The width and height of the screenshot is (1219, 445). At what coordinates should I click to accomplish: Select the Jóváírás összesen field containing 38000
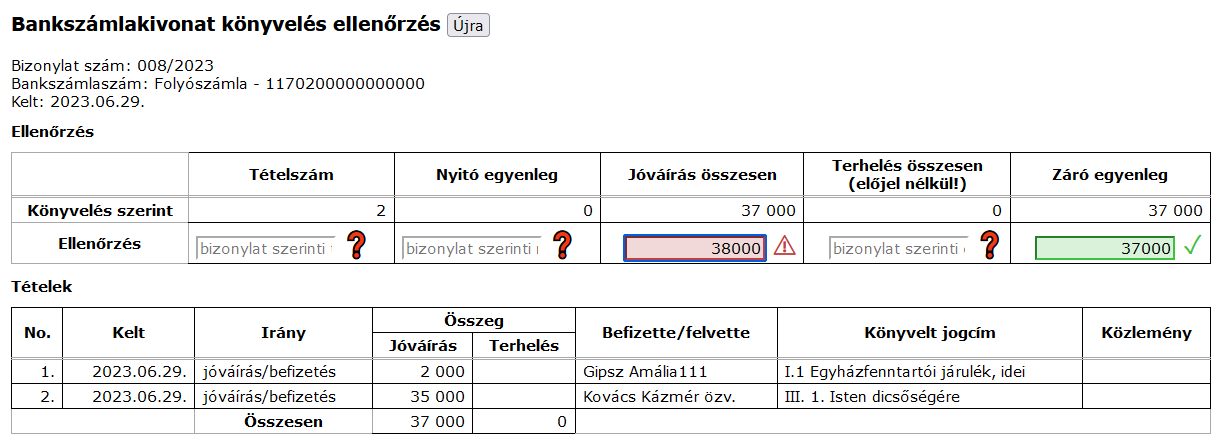(x=695, y=248)
